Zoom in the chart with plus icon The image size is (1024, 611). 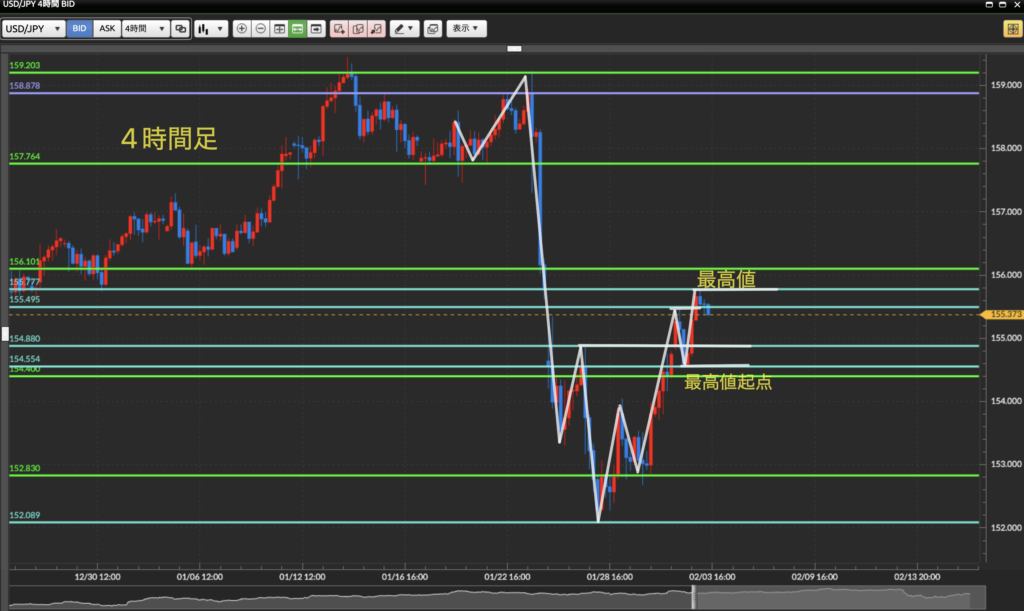click(242, 29)
